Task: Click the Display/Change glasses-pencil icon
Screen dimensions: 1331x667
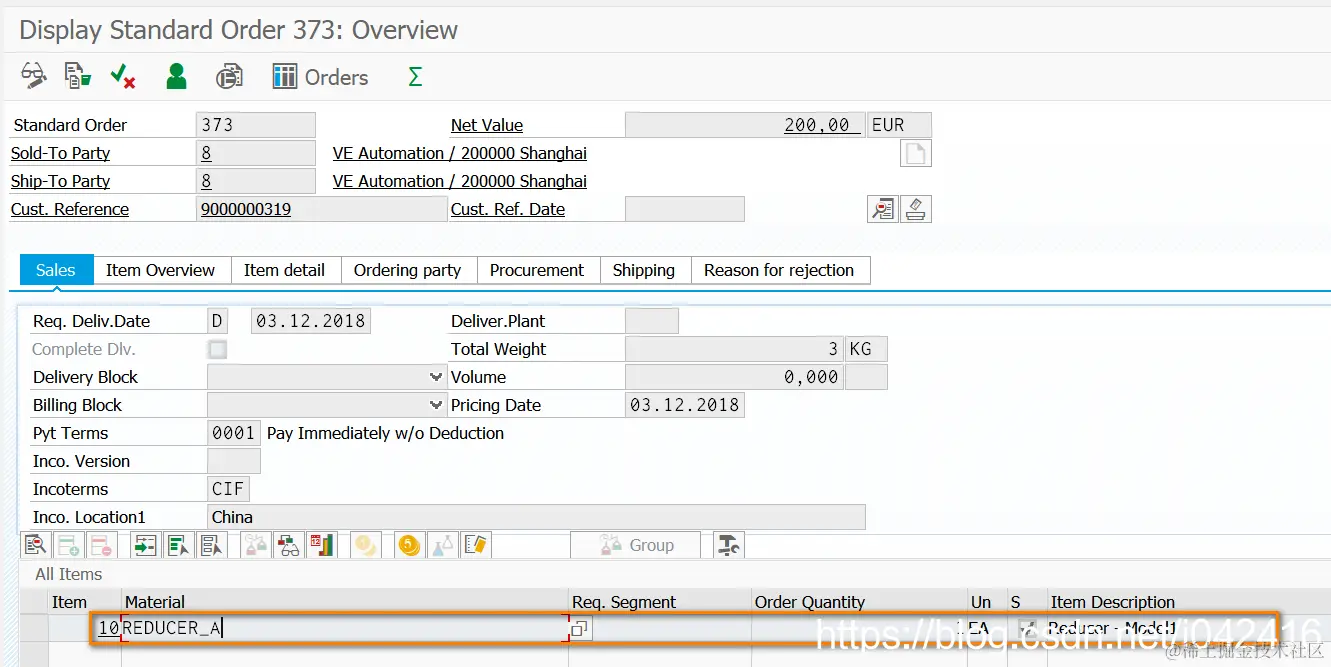Action: click(34, 76)
